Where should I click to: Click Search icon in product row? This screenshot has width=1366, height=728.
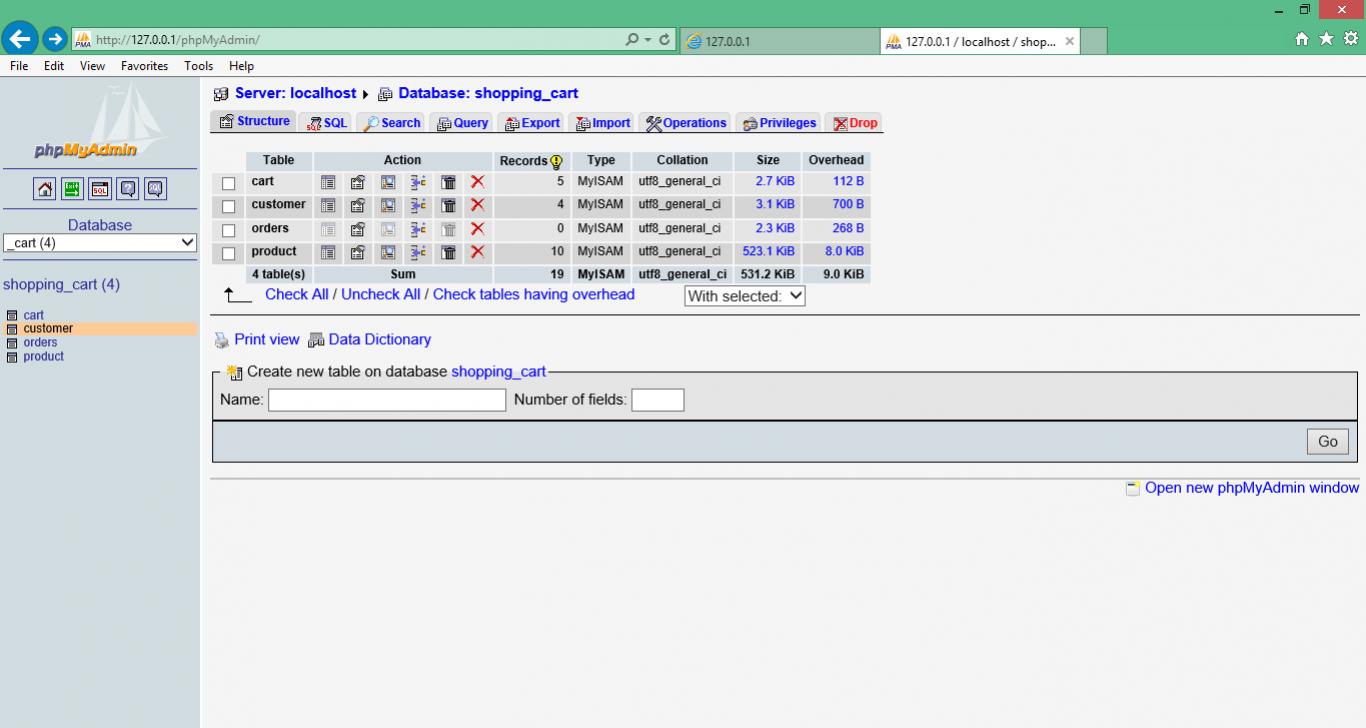click(x=388, y=252)
